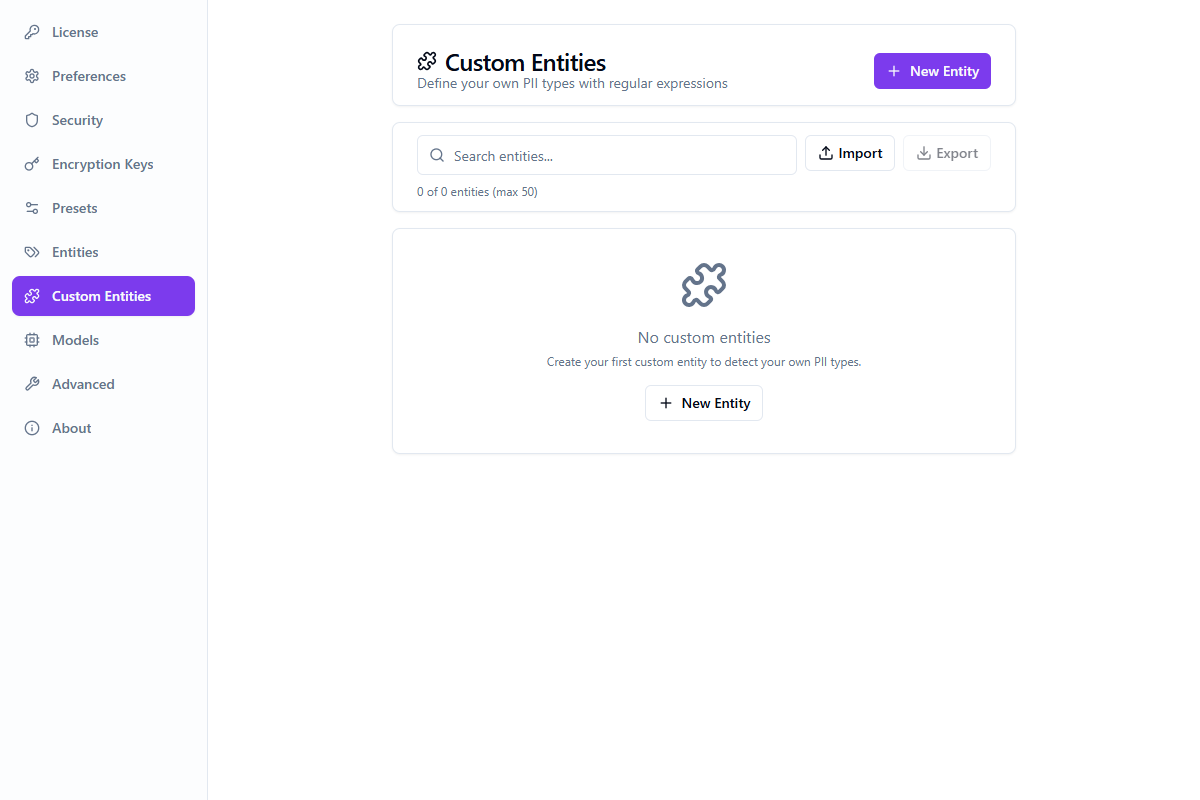Select the Models chip icon
This screenshot has height=800, width=1200.
(x=30, y=339)
